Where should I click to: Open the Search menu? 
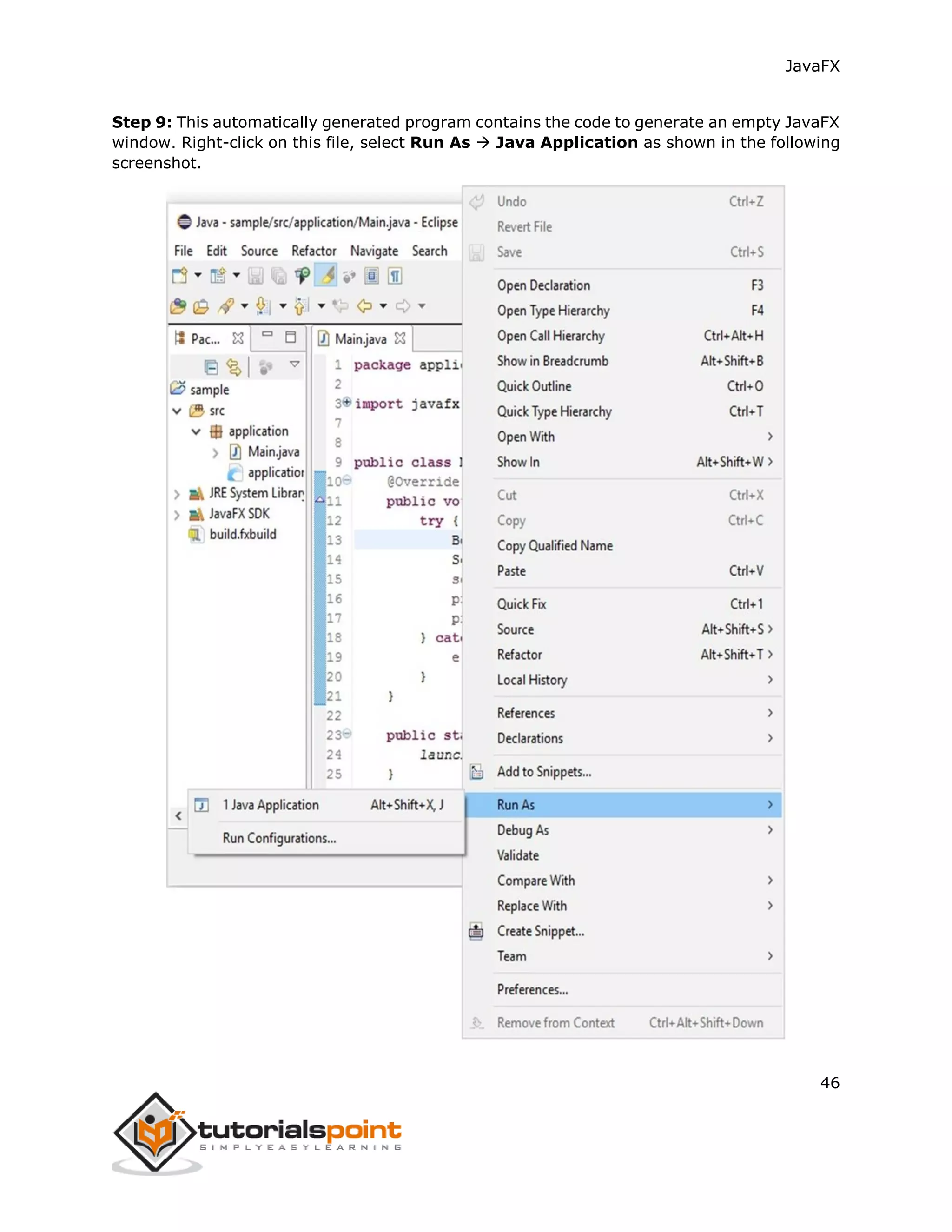point(429,251)
